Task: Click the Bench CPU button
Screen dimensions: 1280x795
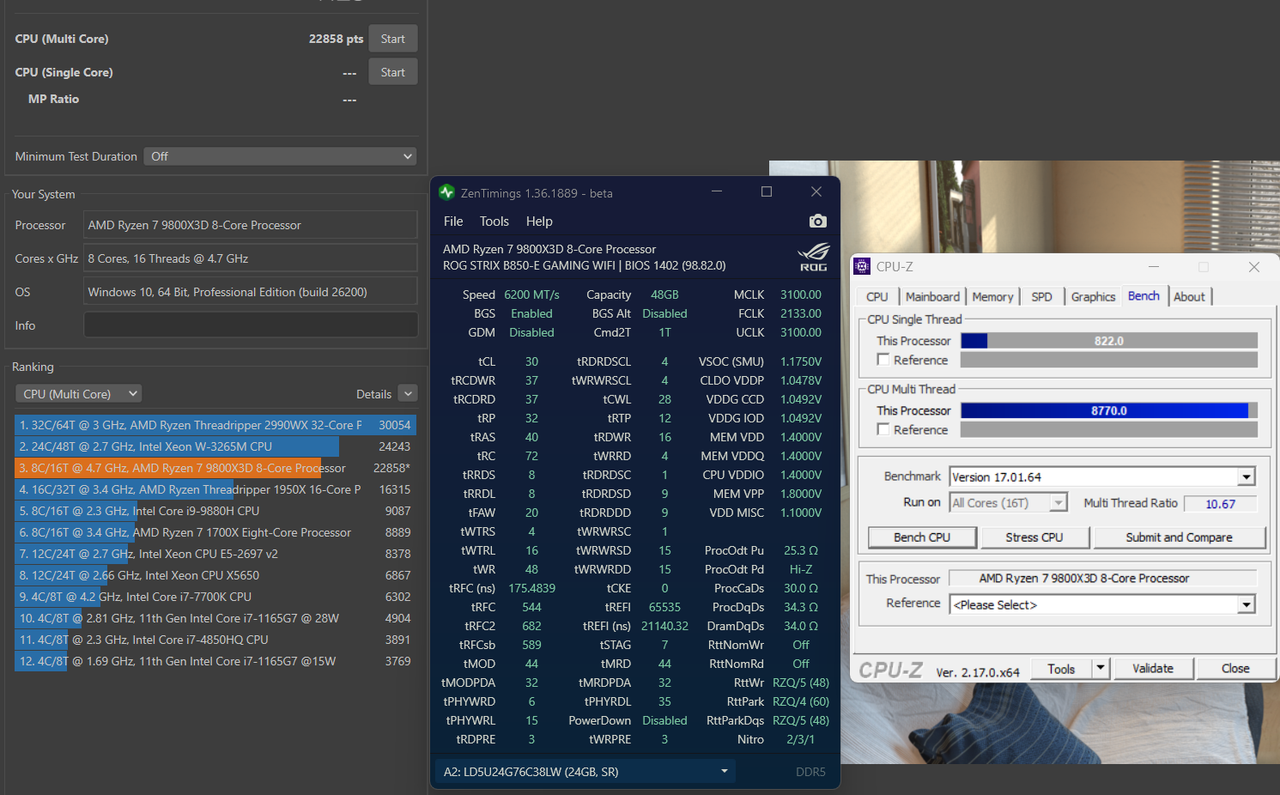Action: coord(922,537)
